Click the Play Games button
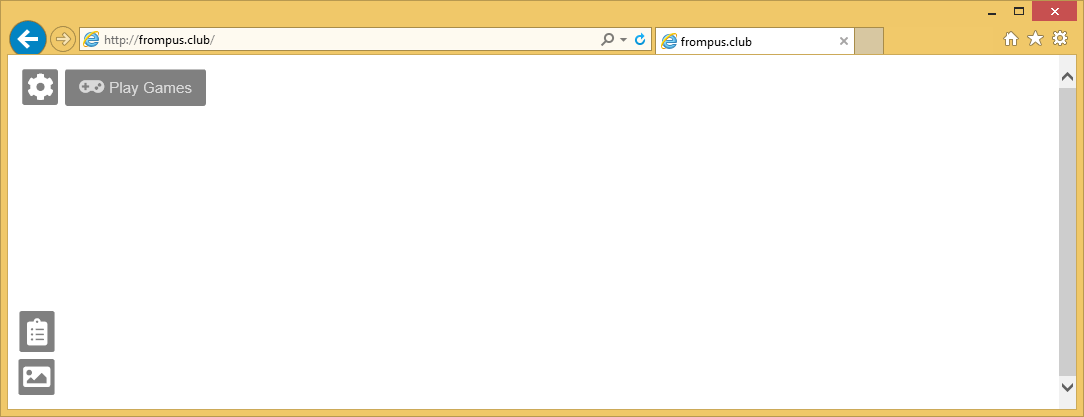The height and width of the screenshot is (417, 1084). coord(136,88)
